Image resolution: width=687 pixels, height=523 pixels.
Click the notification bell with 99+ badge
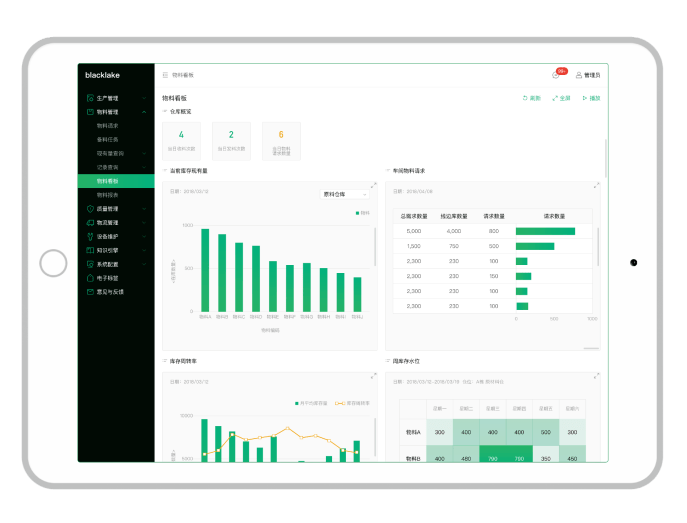pos(556,75)
